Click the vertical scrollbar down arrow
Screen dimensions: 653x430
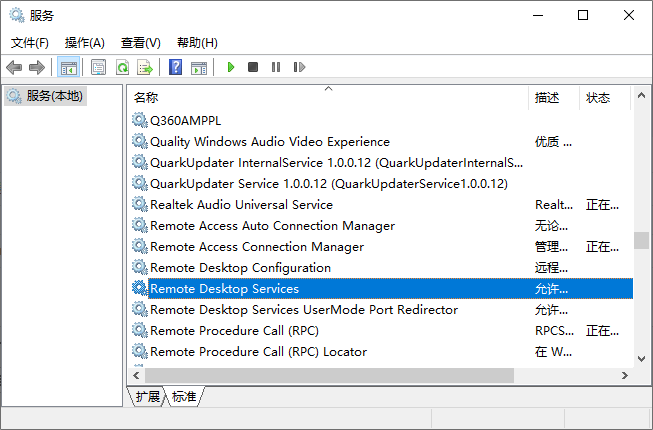point(641,358)
